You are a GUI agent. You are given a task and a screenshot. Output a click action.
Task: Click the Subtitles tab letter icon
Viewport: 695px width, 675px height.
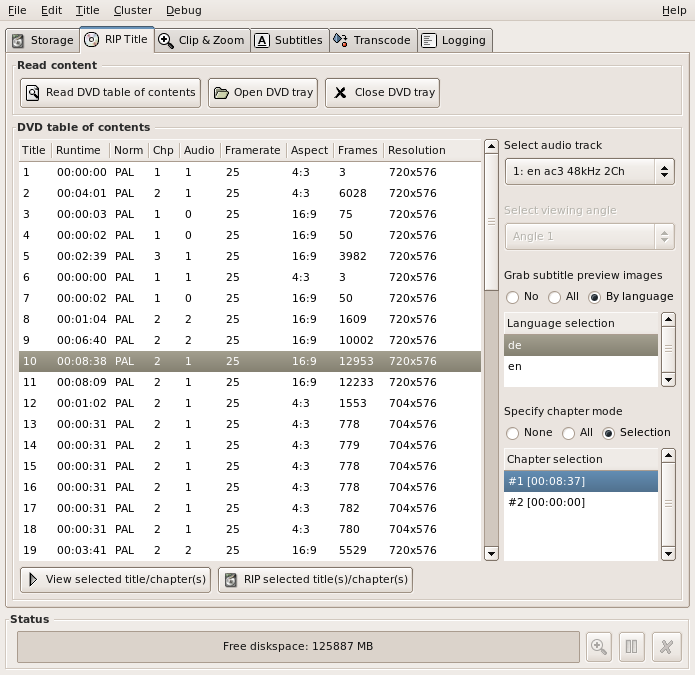(x=262, y=41)
